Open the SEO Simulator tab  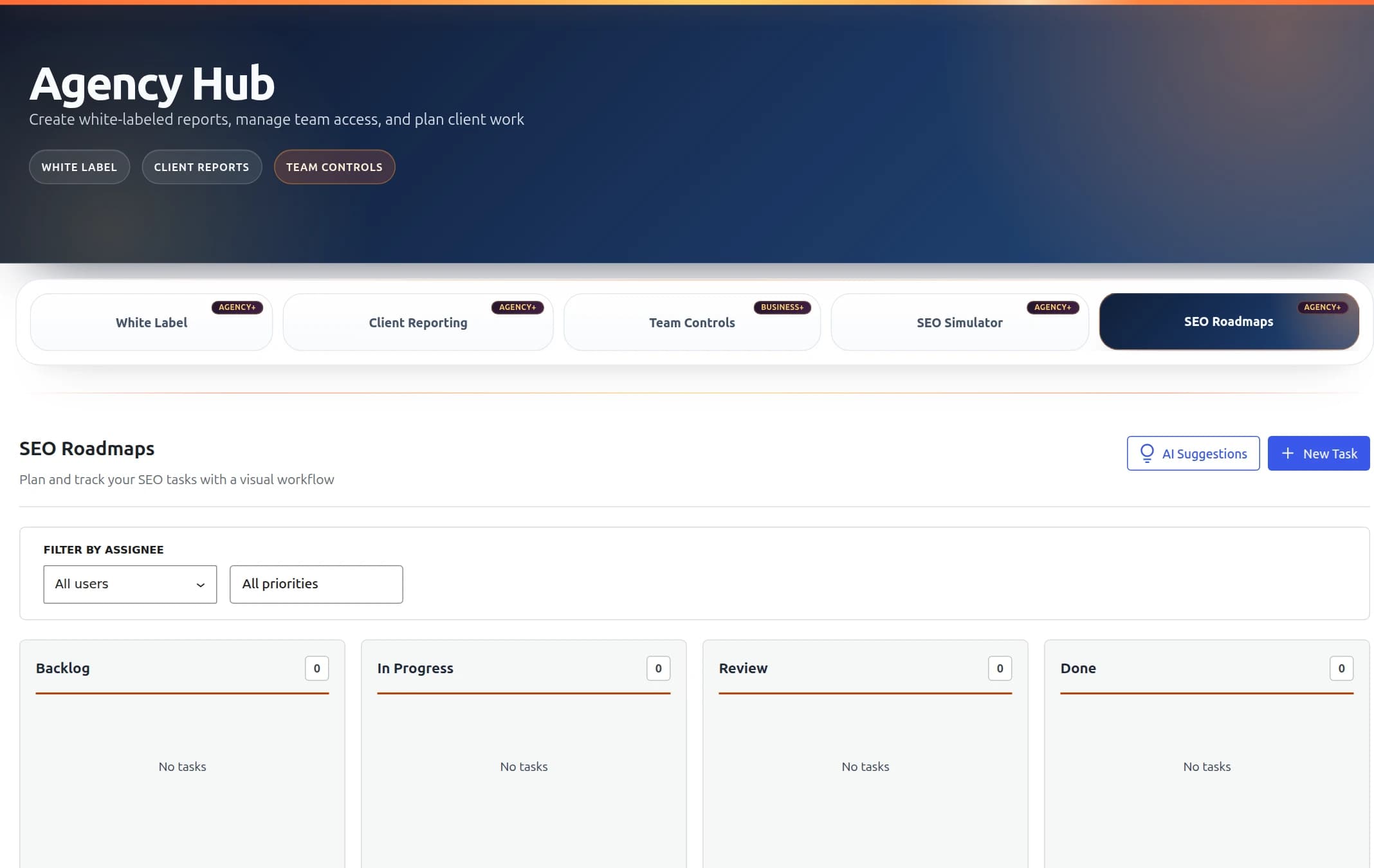(959, 322)
